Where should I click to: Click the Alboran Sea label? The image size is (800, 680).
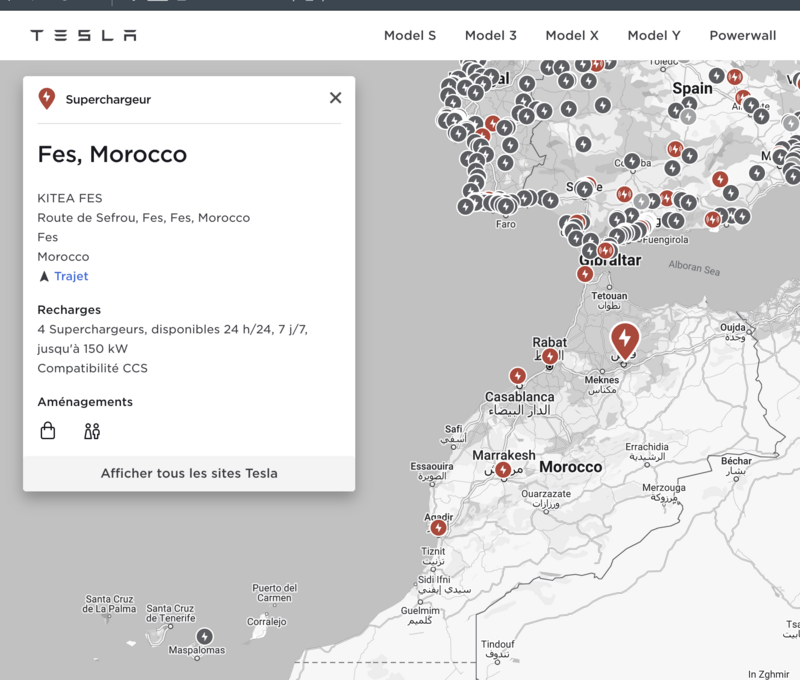694,268
